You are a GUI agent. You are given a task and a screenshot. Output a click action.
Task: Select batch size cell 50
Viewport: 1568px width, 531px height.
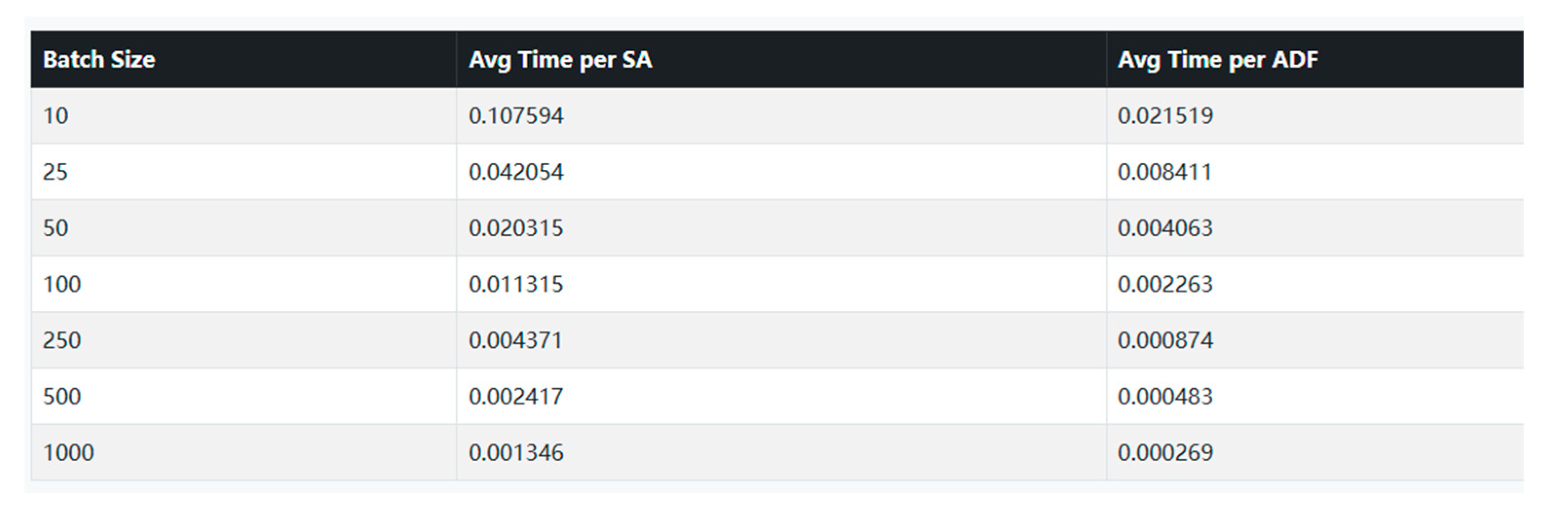[x=56, y=228]
